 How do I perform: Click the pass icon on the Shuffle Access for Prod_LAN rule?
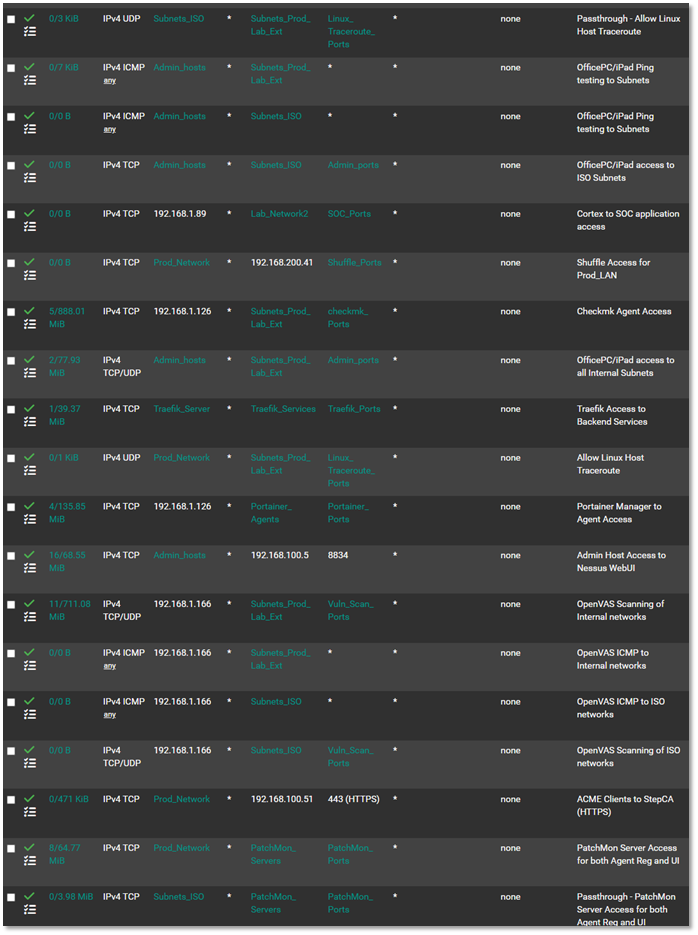click(29, 262)
